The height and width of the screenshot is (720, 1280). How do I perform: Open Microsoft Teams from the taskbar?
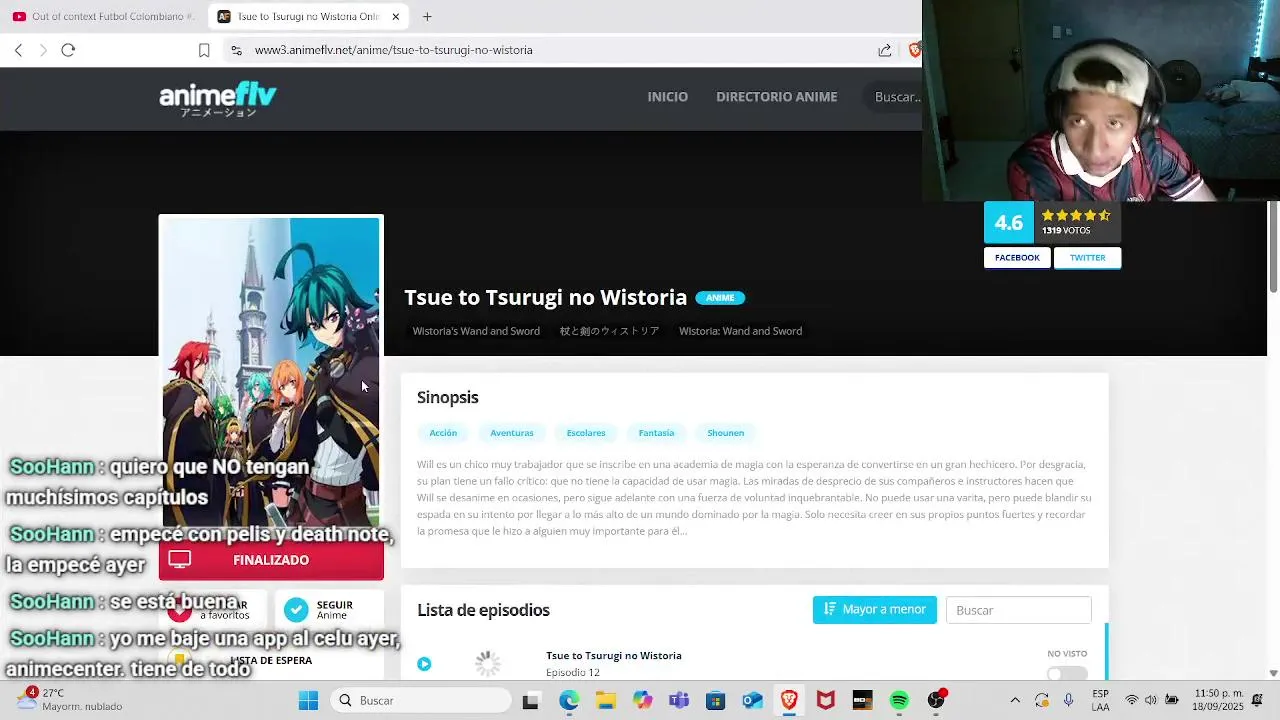point(679,701)
